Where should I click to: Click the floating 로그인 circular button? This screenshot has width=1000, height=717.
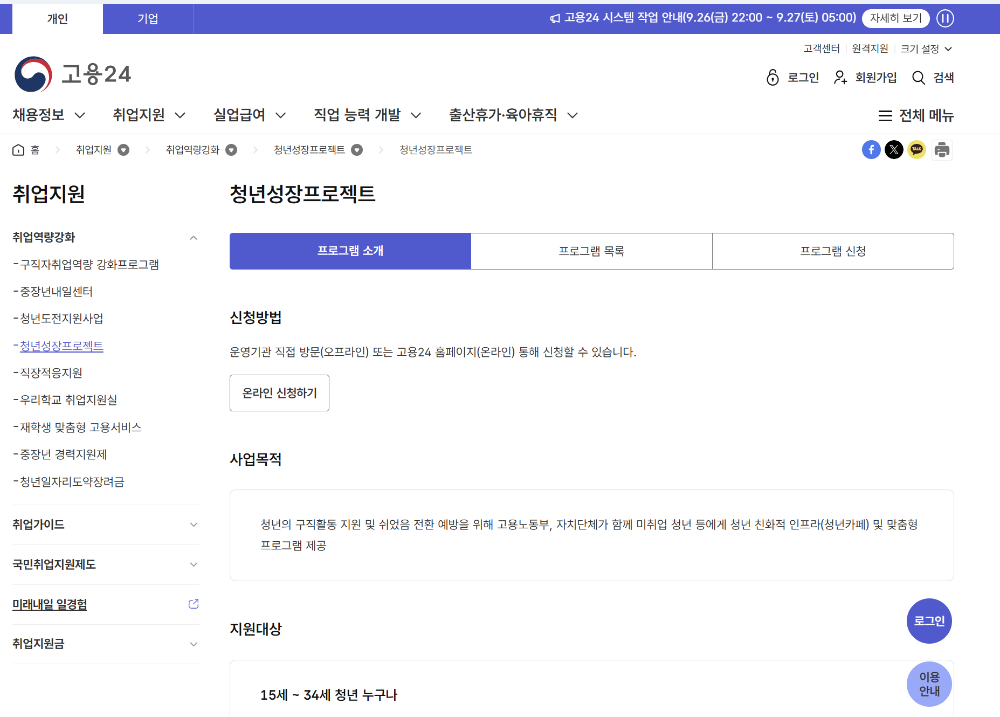pos(929,621)
